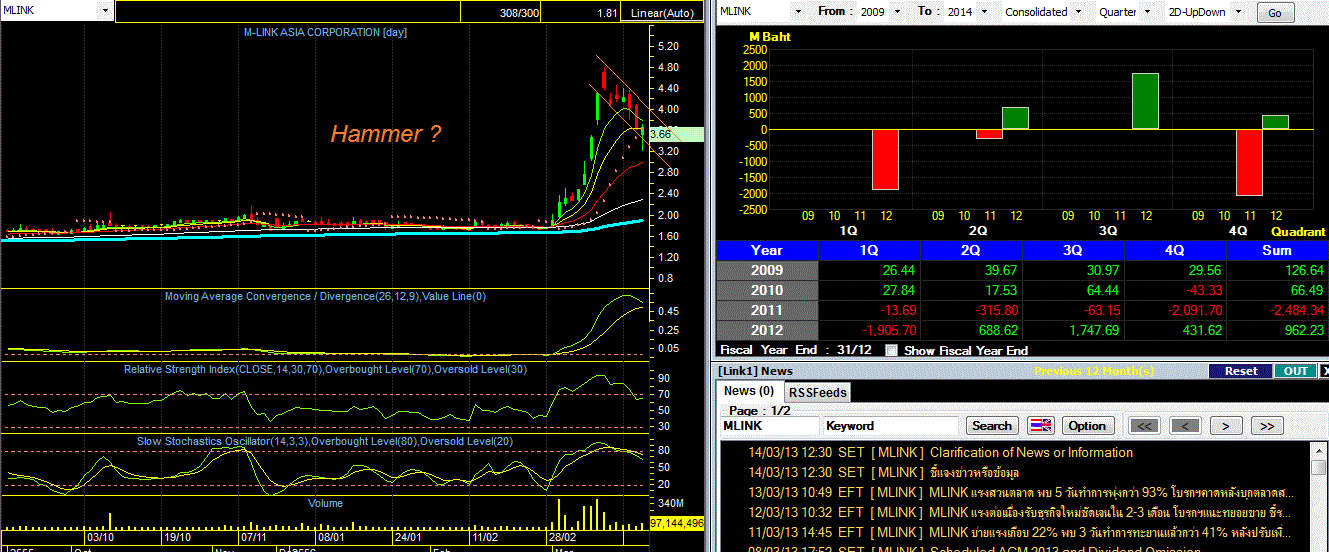Open the 12/03/13 10:32 EFT news item
1329x552 pixels.
click(1020, 512)
